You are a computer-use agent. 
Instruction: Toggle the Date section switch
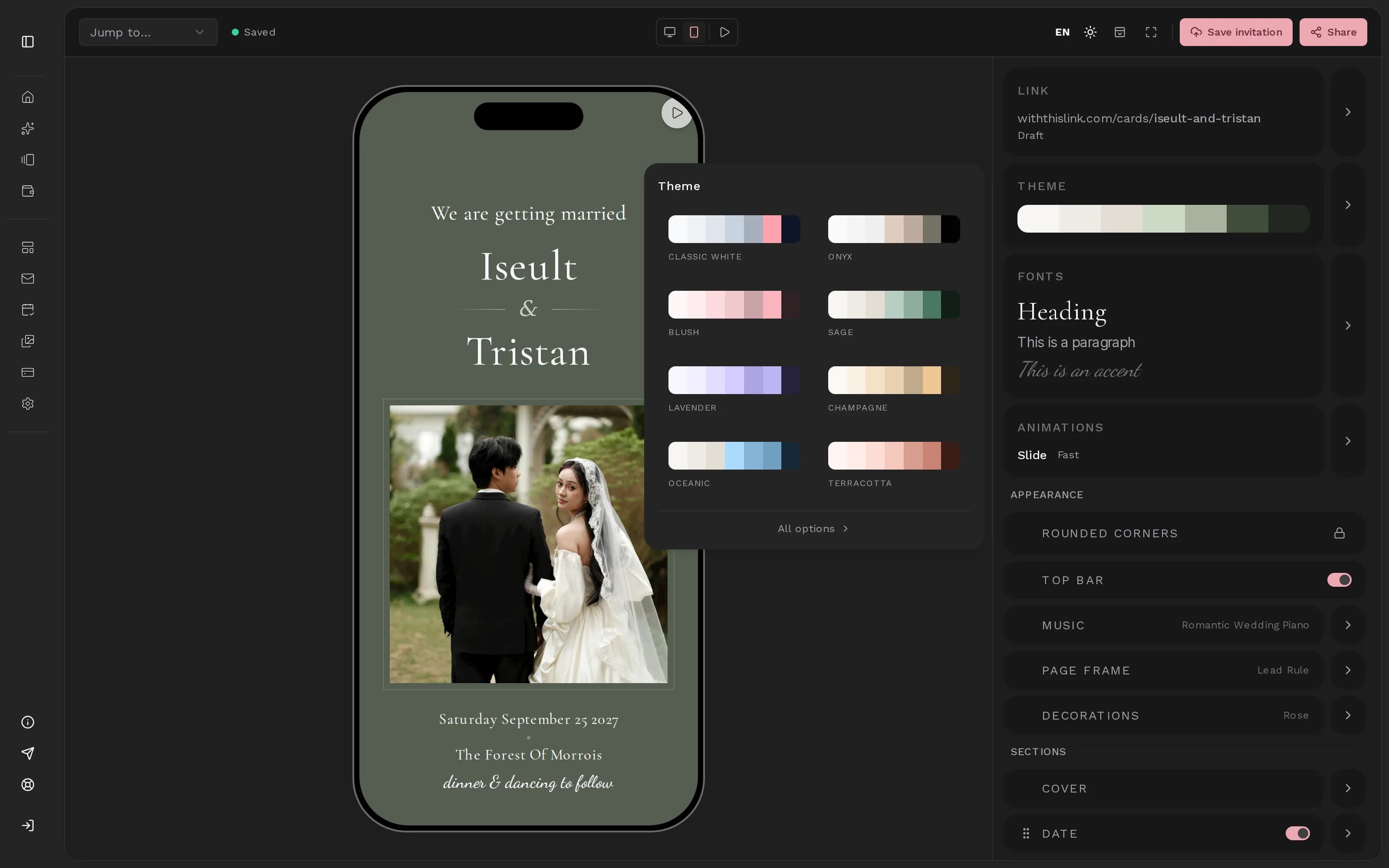point(1298,833)
